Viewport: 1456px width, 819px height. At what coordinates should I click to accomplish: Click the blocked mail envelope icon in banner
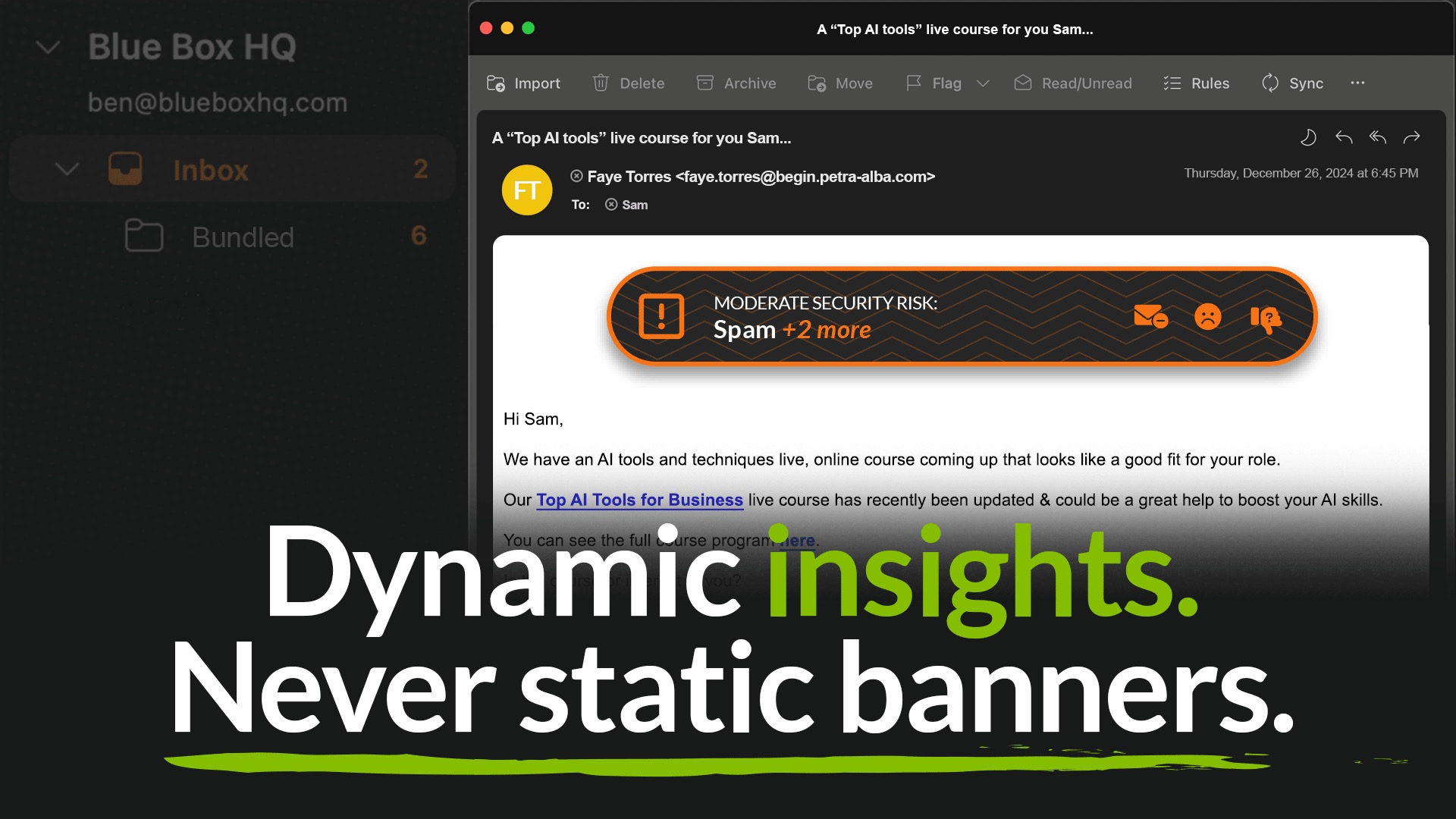coord(1150,315)
